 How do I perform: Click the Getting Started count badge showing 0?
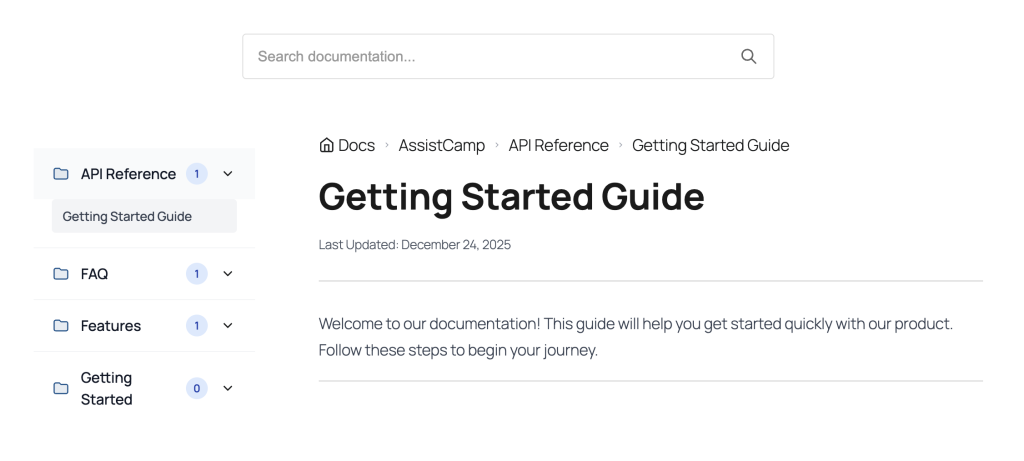point(197,389)
